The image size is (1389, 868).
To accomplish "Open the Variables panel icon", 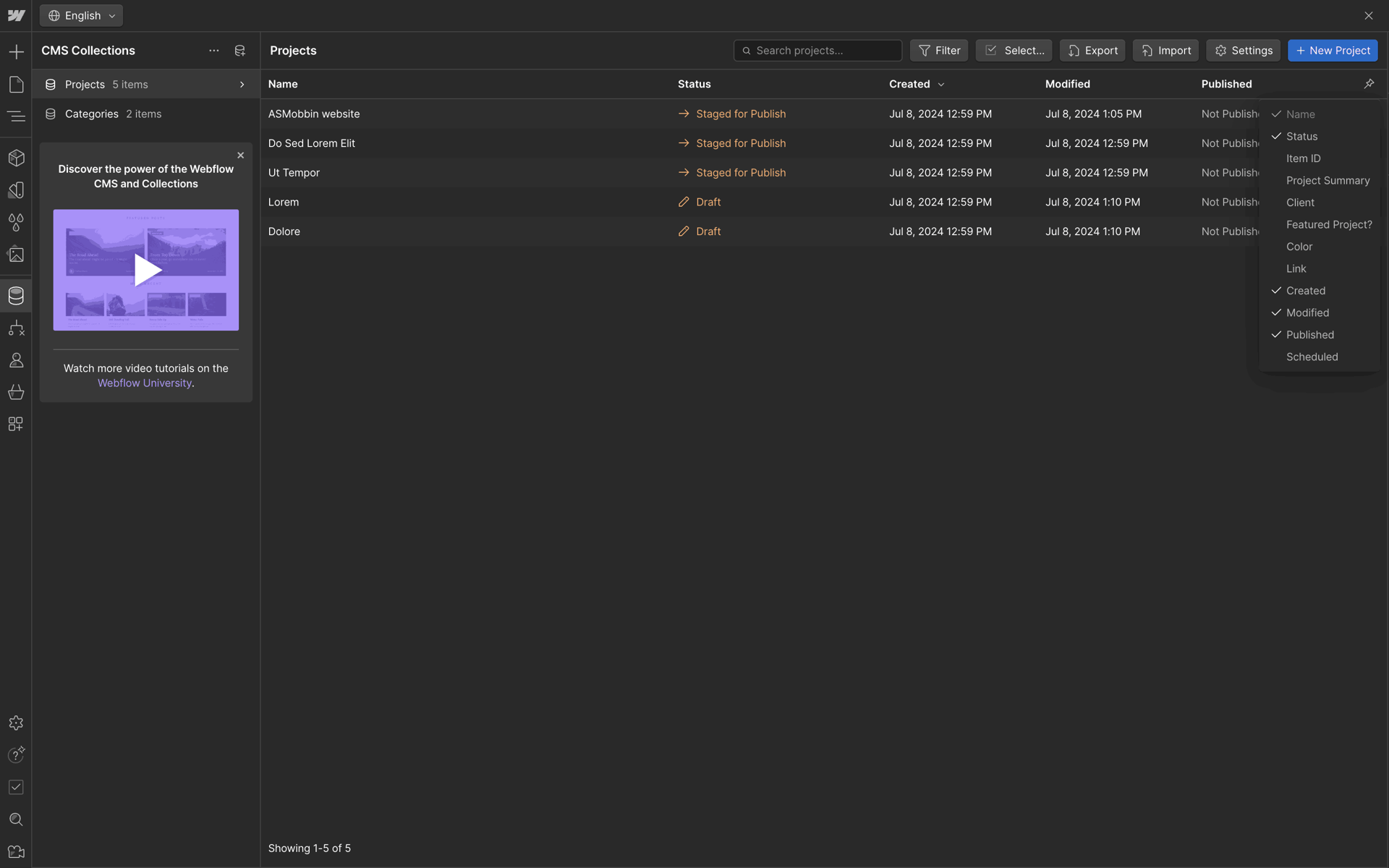I will [x=16, y=190].
